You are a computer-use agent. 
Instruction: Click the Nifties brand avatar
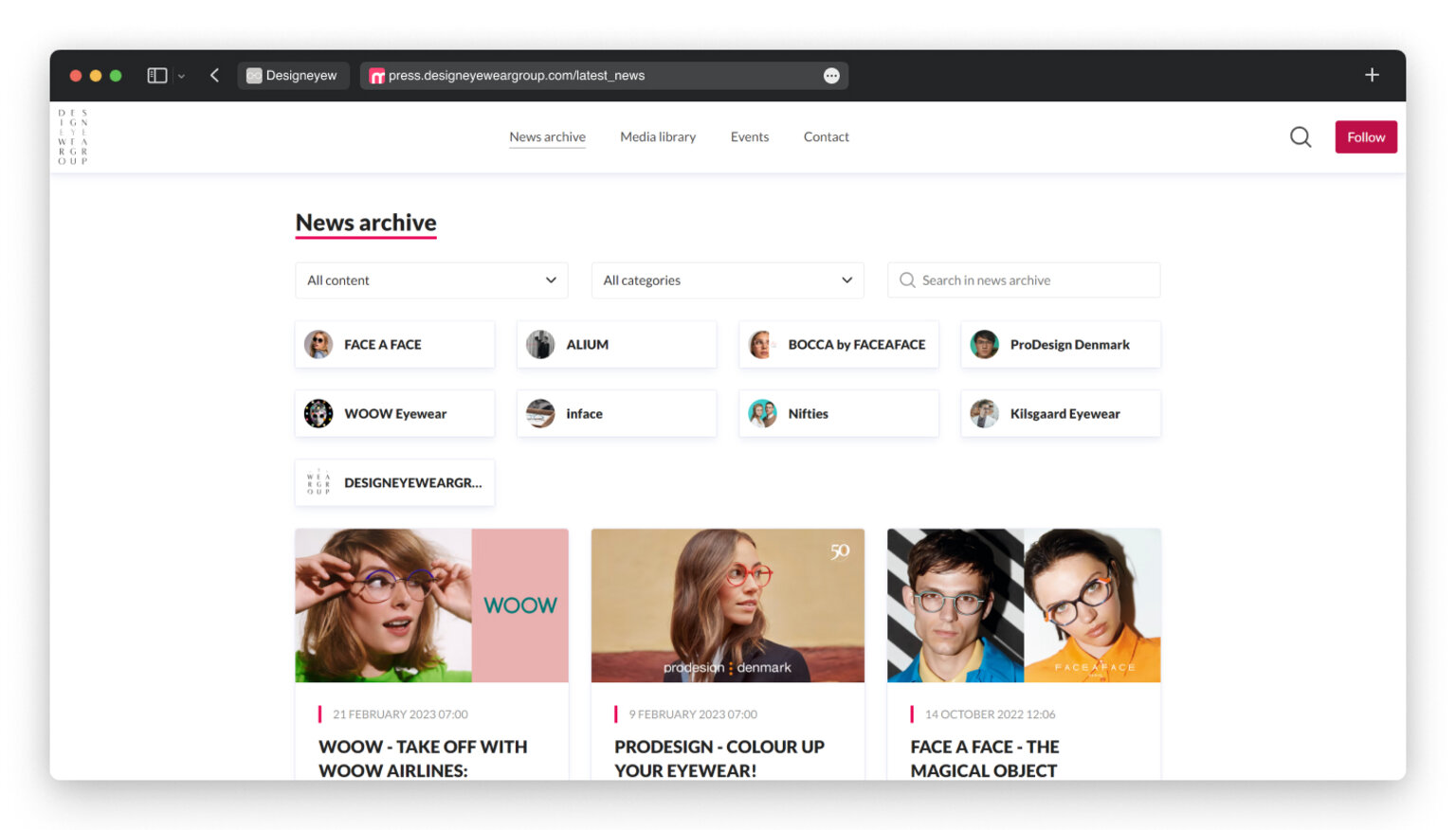coord(762,413)
